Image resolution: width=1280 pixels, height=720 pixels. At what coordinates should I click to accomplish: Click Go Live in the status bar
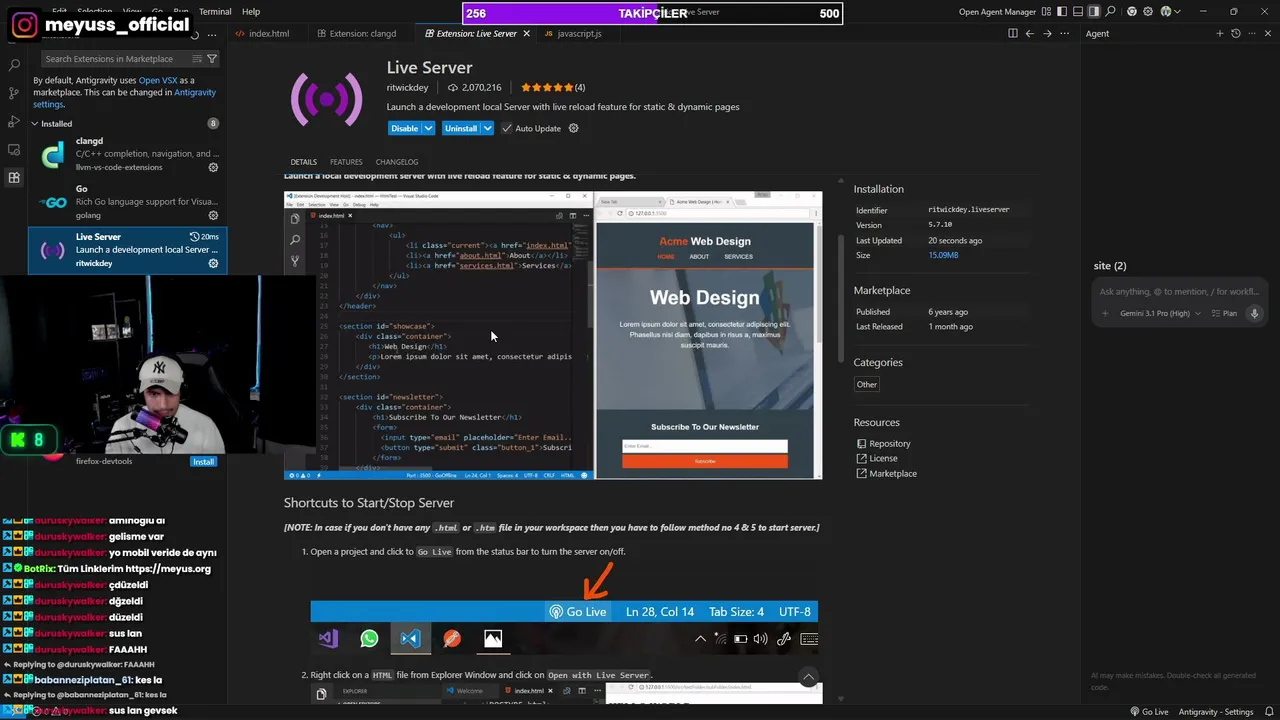(1149, 712)
